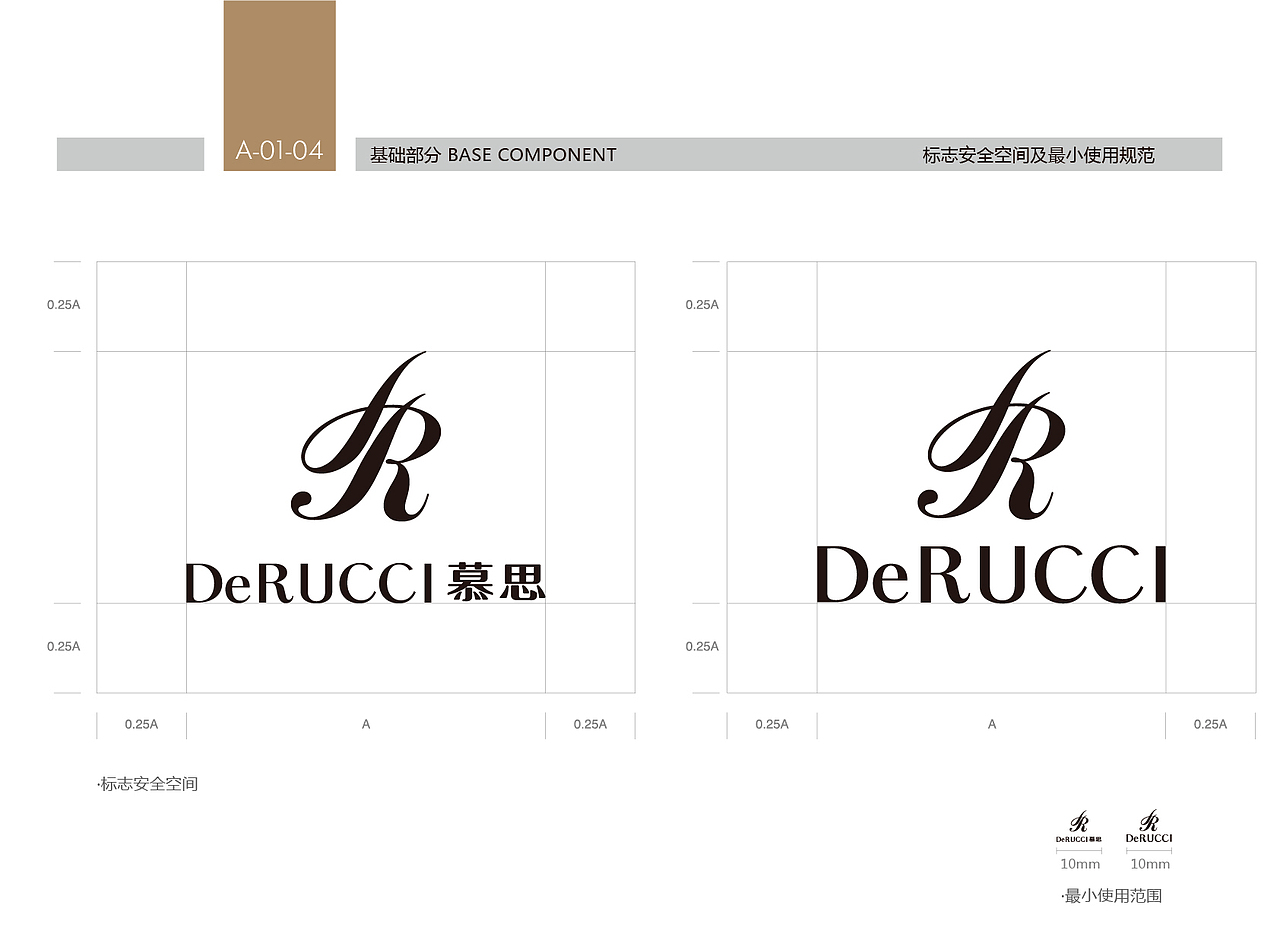Click the A width label under left diagram
1280x943 pixels.
click(366, 724)
